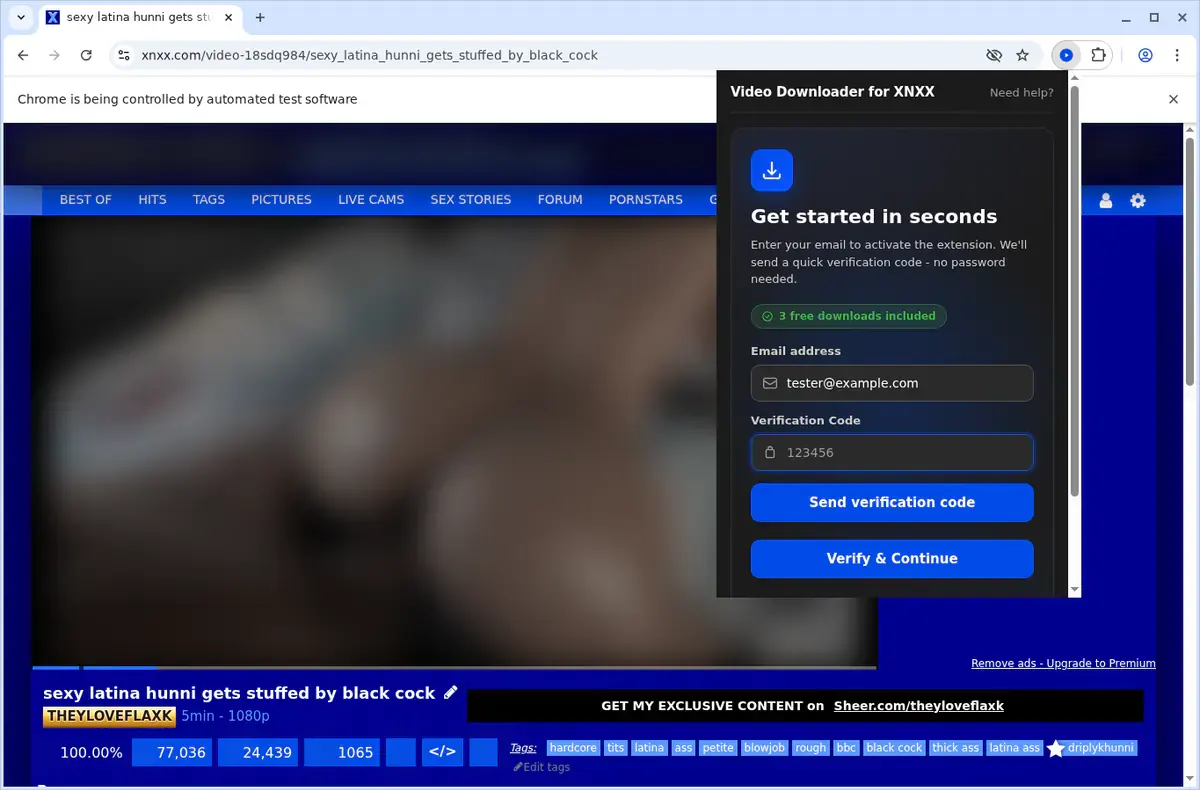
Task: Select the hardcore tag
Action: click(x=573, y=747)
